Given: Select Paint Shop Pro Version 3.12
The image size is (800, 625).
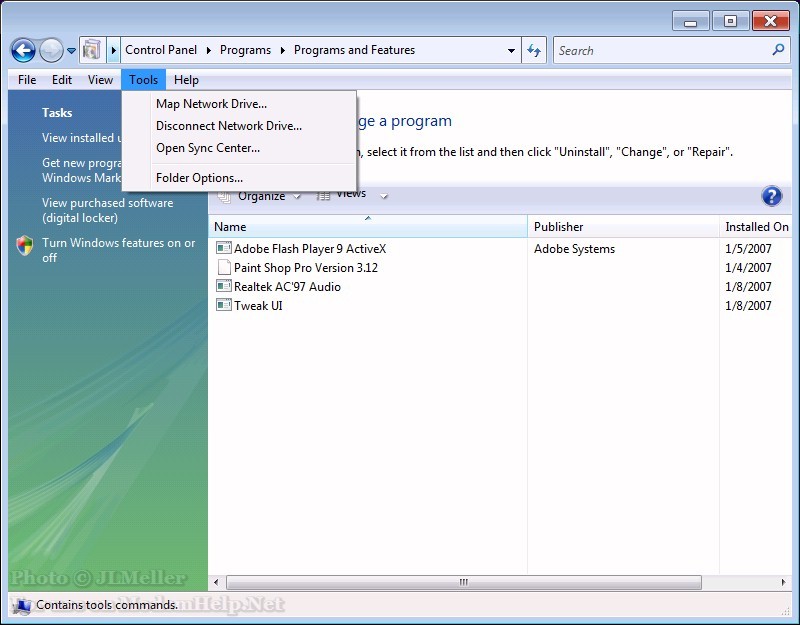Looking at the screenshot, I should pos(306,268).
